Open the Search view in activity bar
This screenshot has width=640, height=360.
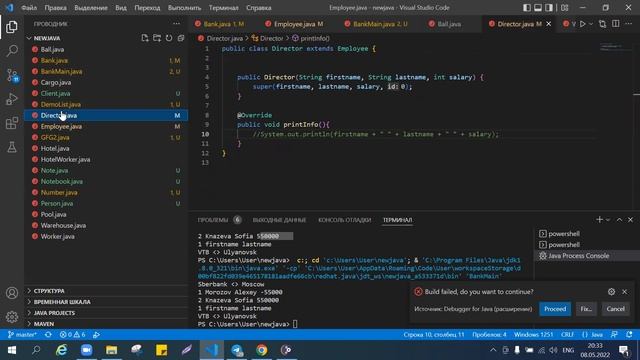(12, 51)
